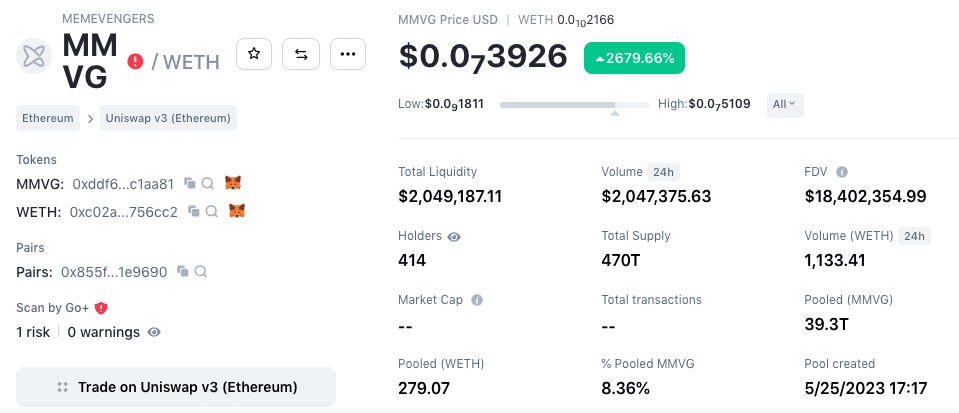959x413 pixels.
Task: Open the Volume 24h period selector
Action: click(664, 172)
